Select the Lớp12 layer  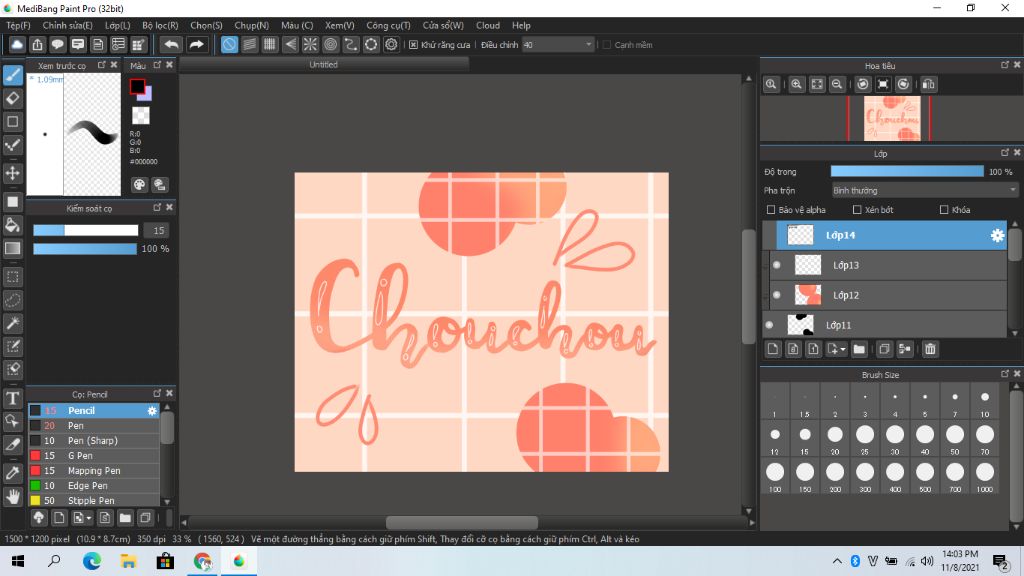[x=891, y=295]
